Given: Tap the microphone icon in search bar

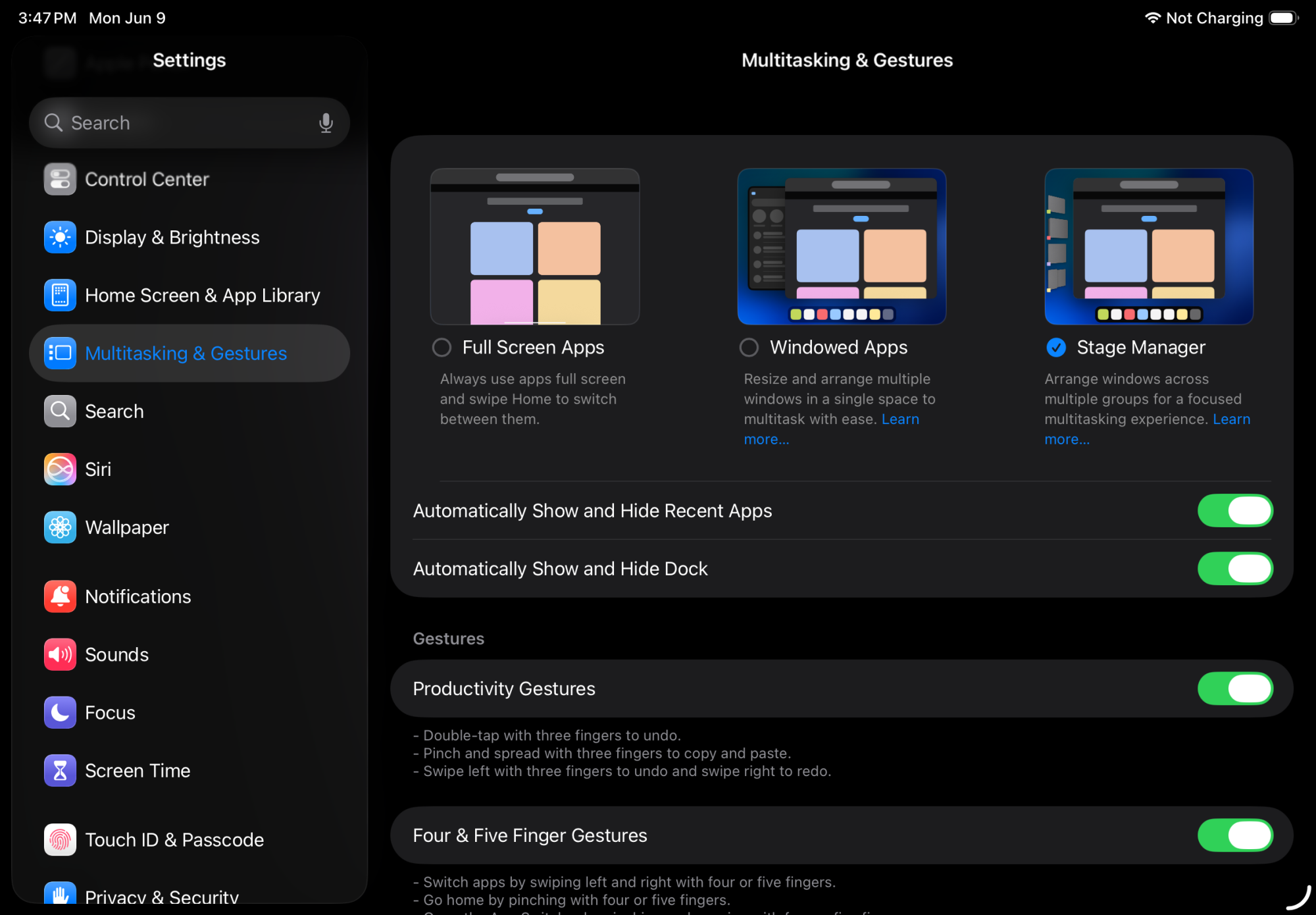Looking at the screenshot, I should [x=326, y=123].
